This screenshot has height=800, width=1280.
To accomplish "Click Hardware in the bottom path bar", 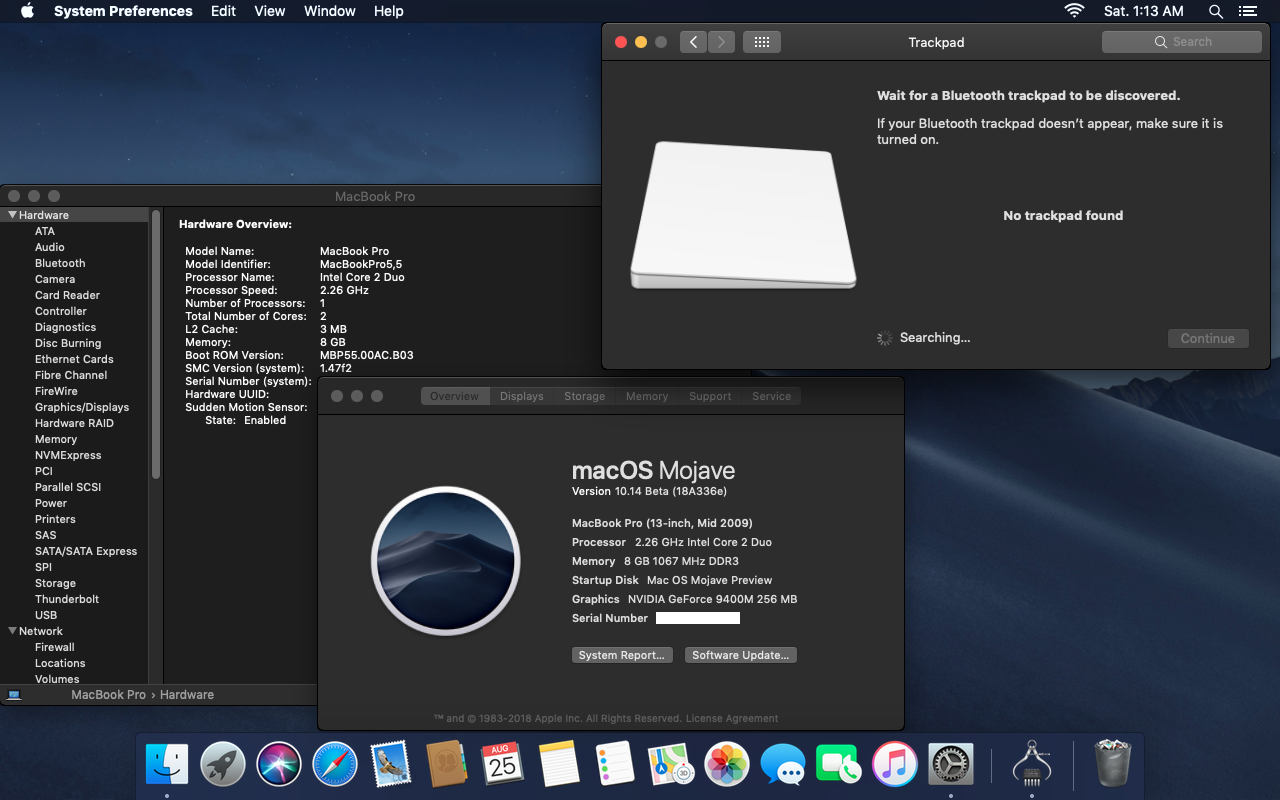I will point(187,694).
